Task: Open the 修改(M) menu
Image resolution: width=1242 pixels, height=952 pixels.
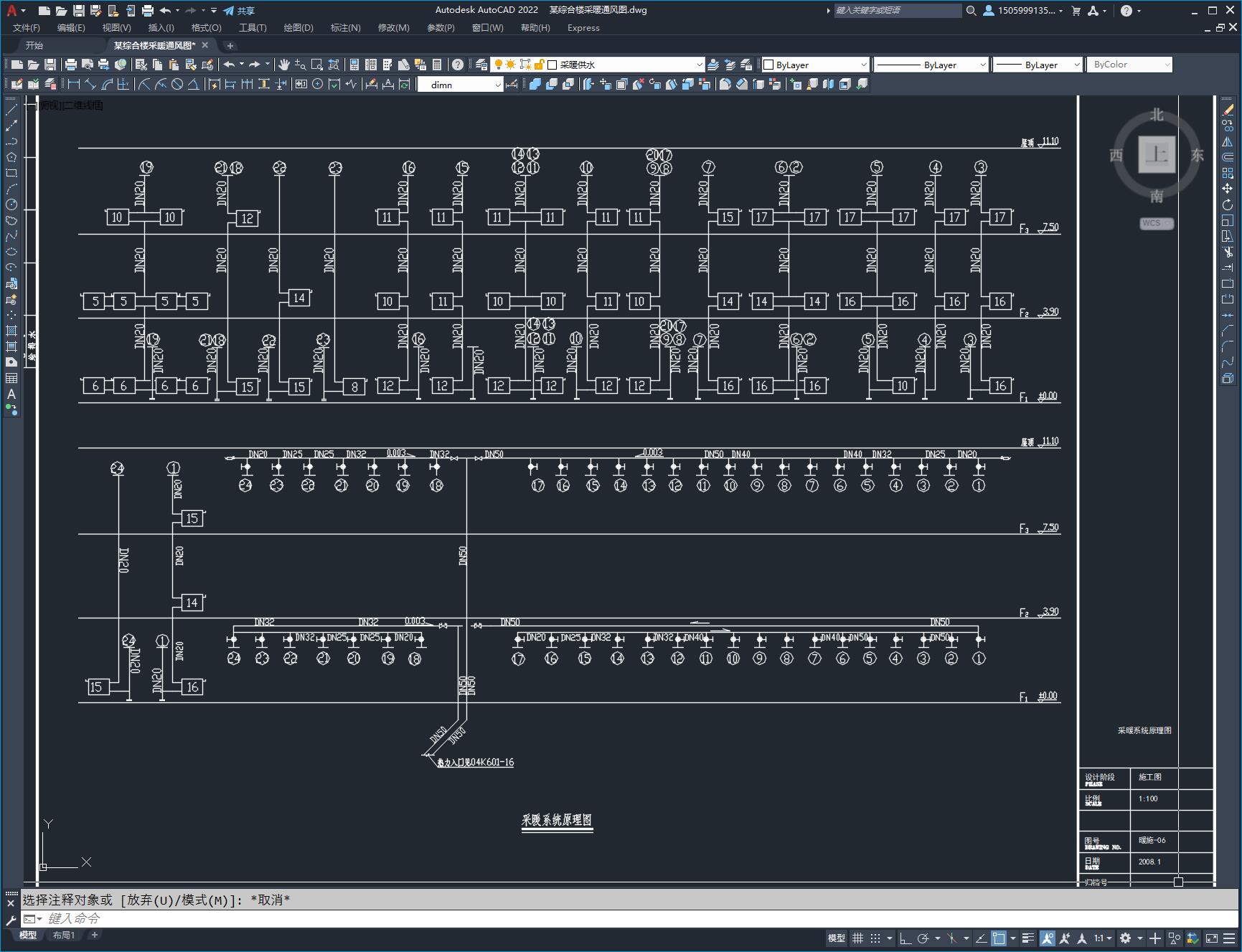Action: (393, 28)
